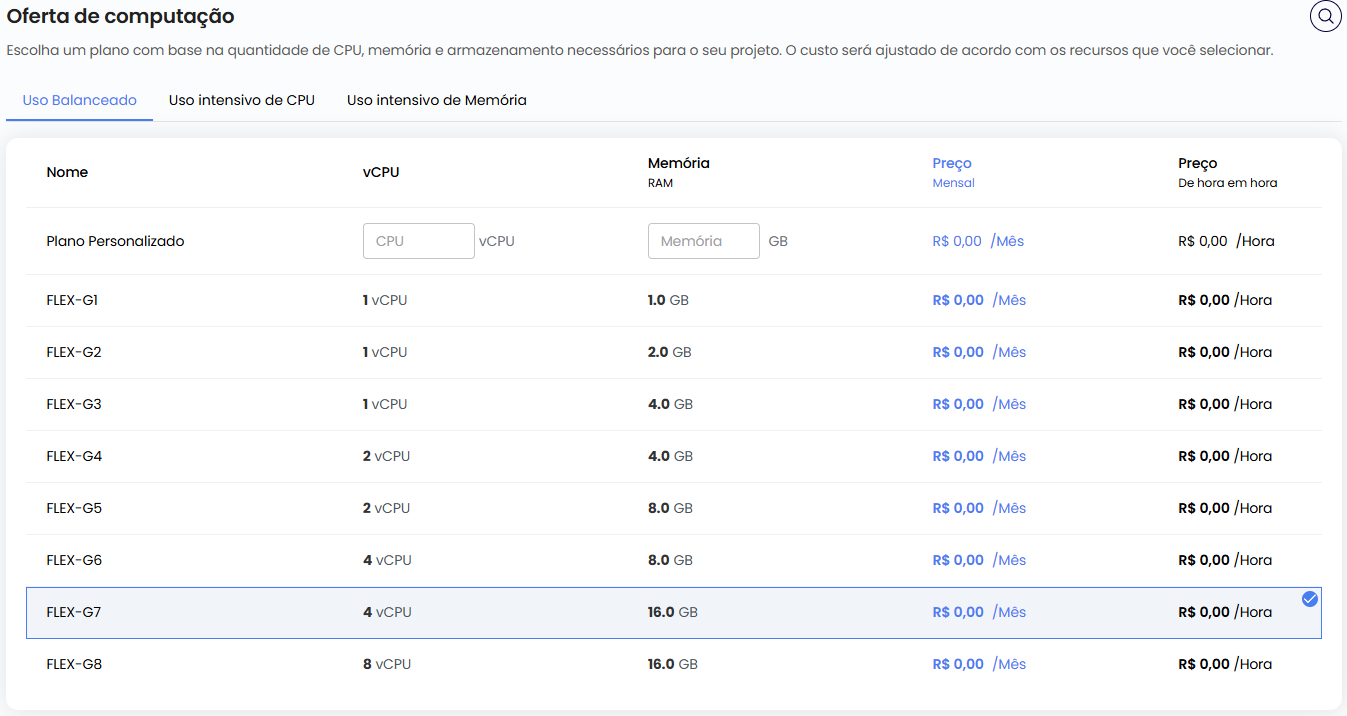1347x716 pixels.
Task: Switch to Uso Balanceado tab
Action: pyautogui.click(x=80, y=100)
